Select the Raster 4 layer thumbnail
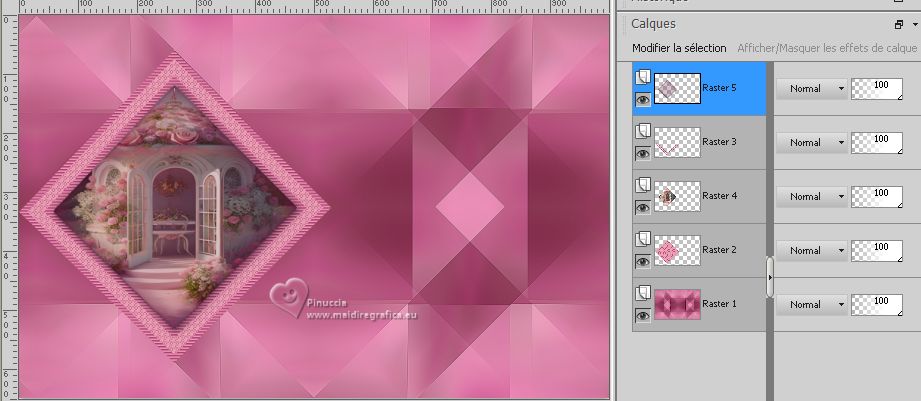 tap(677, 197)
